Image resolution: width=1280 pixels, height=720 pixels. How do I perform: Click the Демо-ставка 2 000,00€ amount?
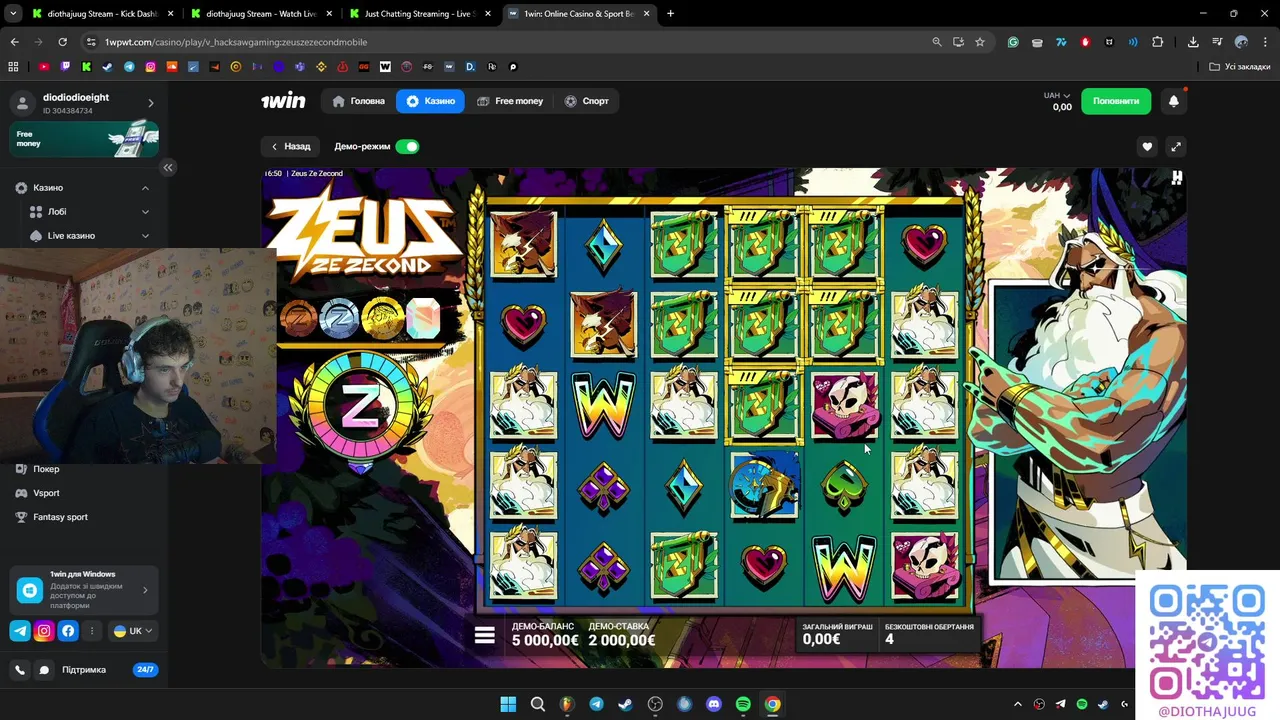622,641
